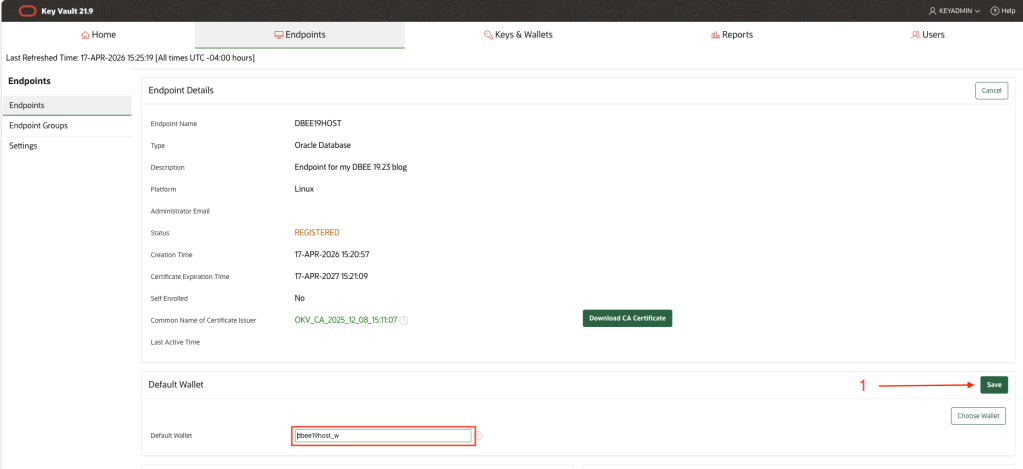Click the Home tab house icon
The width and height of the screenshot is (1023, 469).
pos(85,35)
